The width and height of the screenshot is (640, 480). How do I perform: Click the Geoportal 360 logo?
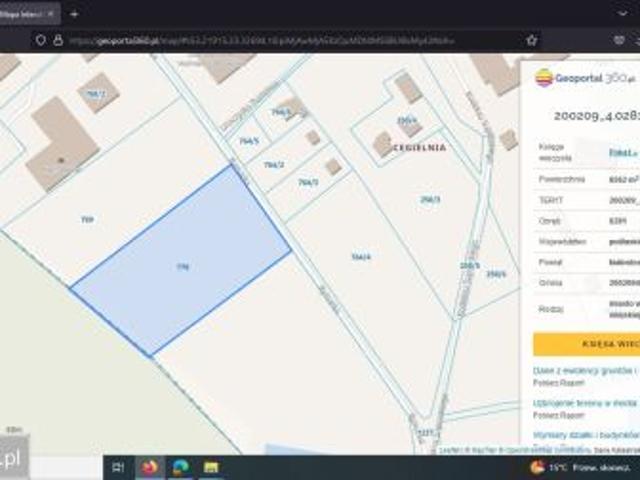pos(585,78)
